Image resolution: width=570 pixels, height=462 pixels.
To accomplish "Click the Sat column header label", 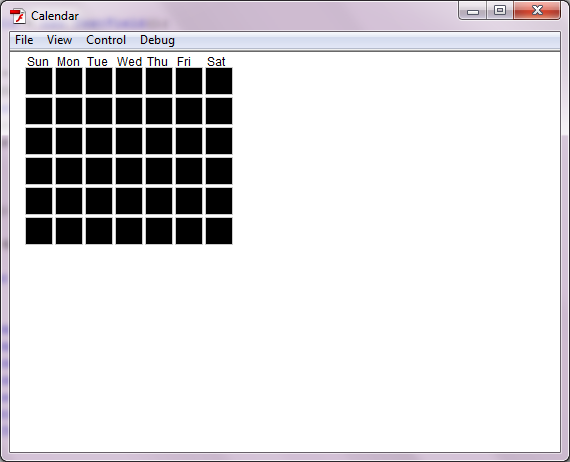I will (216, 62).
